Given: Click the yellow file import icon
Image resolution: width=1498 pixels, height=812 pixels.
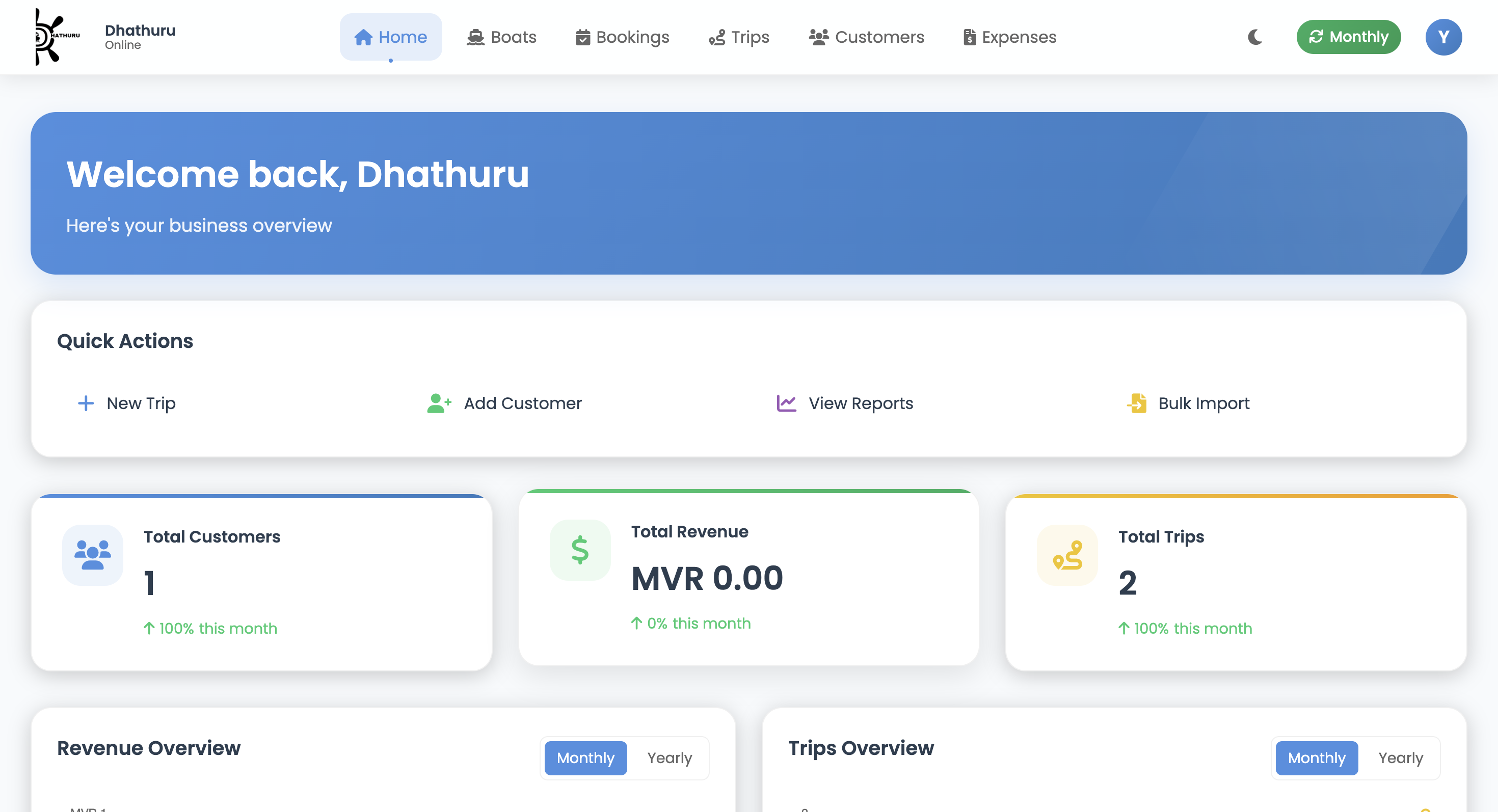Looking at the screenshot, I should pos(1137,403).
